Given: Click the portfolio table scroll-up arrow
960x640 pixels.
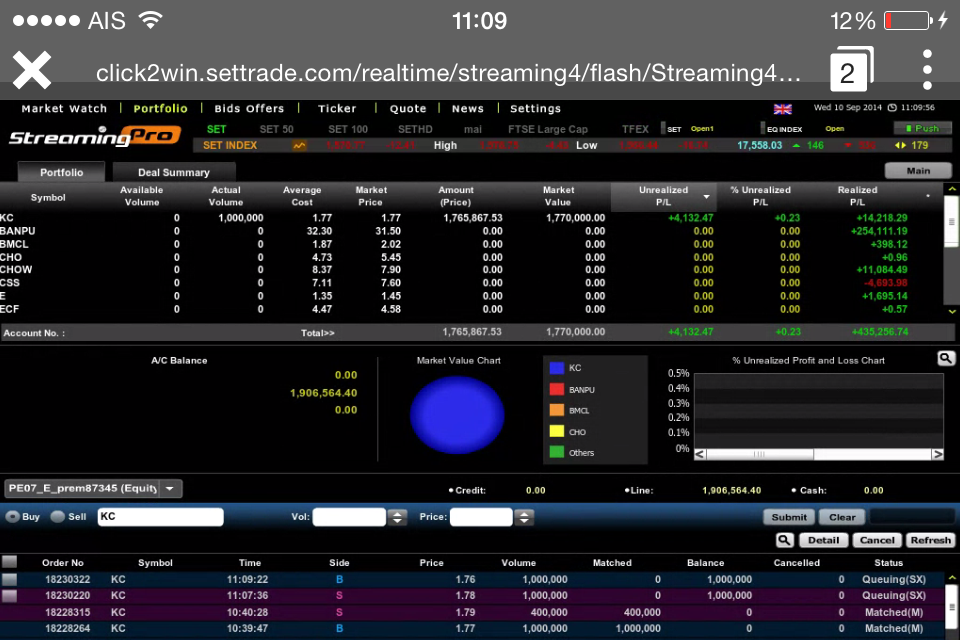Looking at the screenshot, I should pyautogui.click(x=952, y=189).
